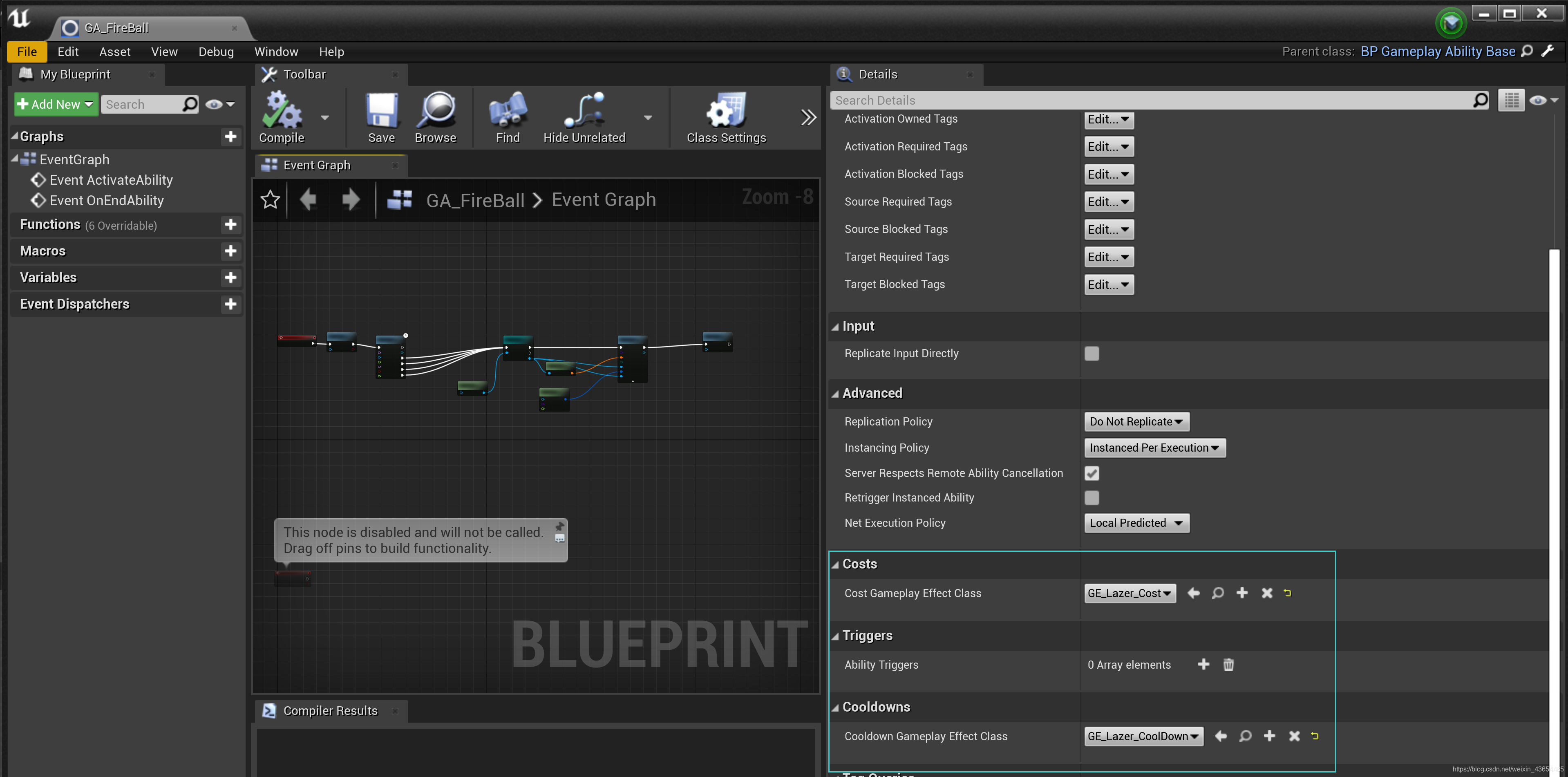The image size is (1568, 777).
Task: Uncheck Server Respects Remote Ability Cancellation
Action: (1092, 473)
